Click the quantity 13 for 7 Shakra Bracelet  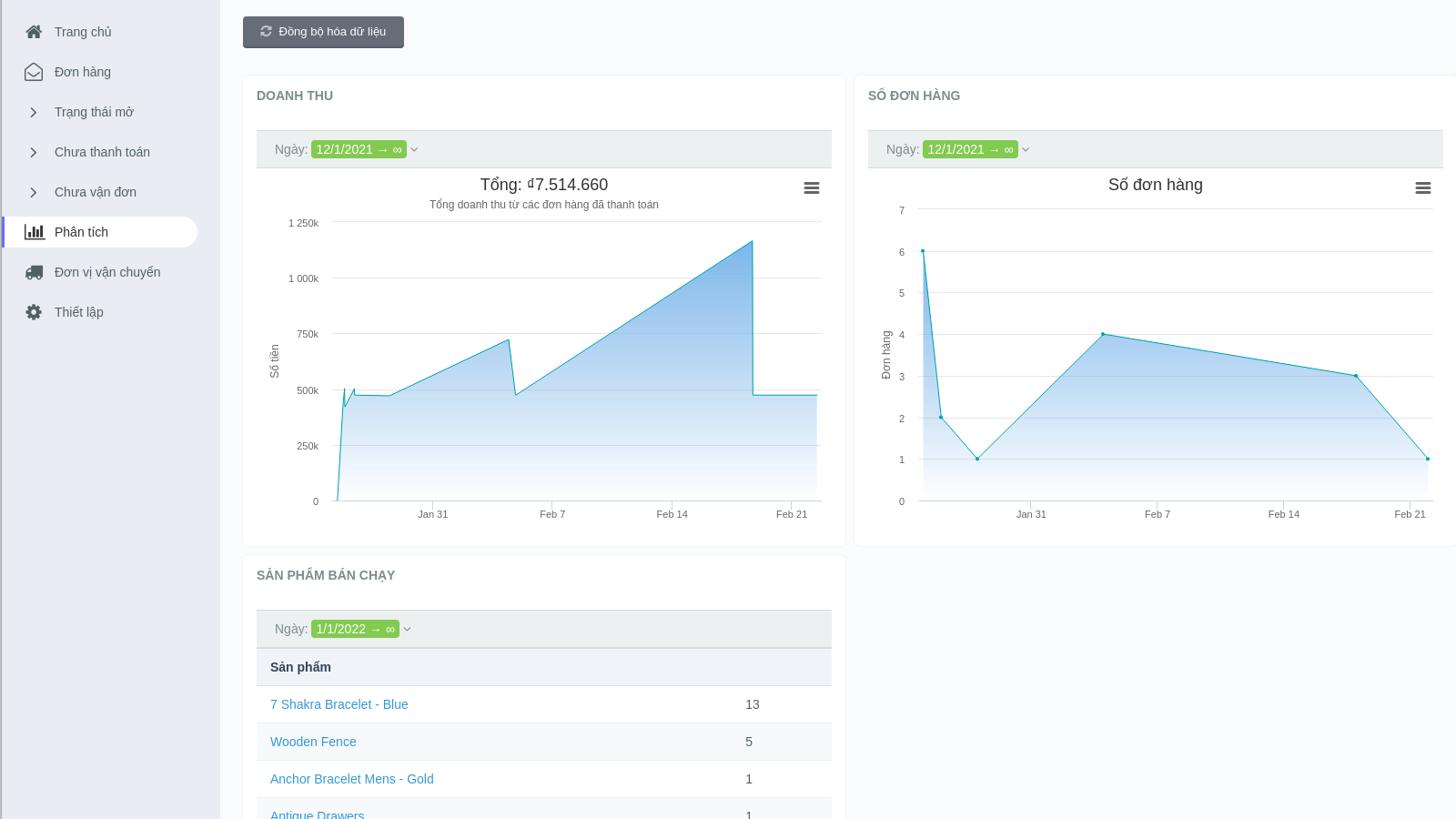coord(753,704)
